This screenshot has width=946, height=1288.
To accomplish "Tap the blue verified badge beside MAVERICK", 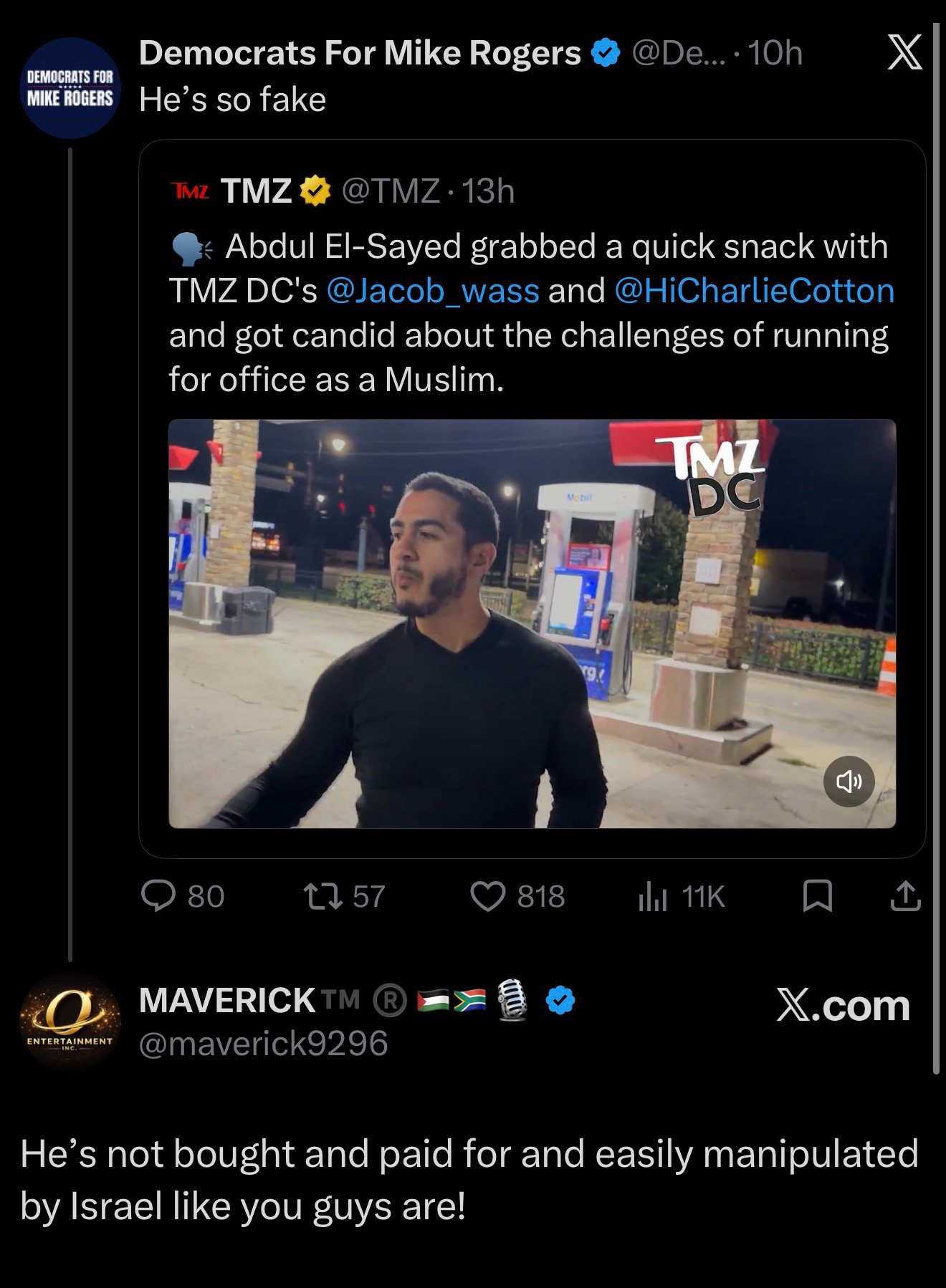I will click(560, 1000).
